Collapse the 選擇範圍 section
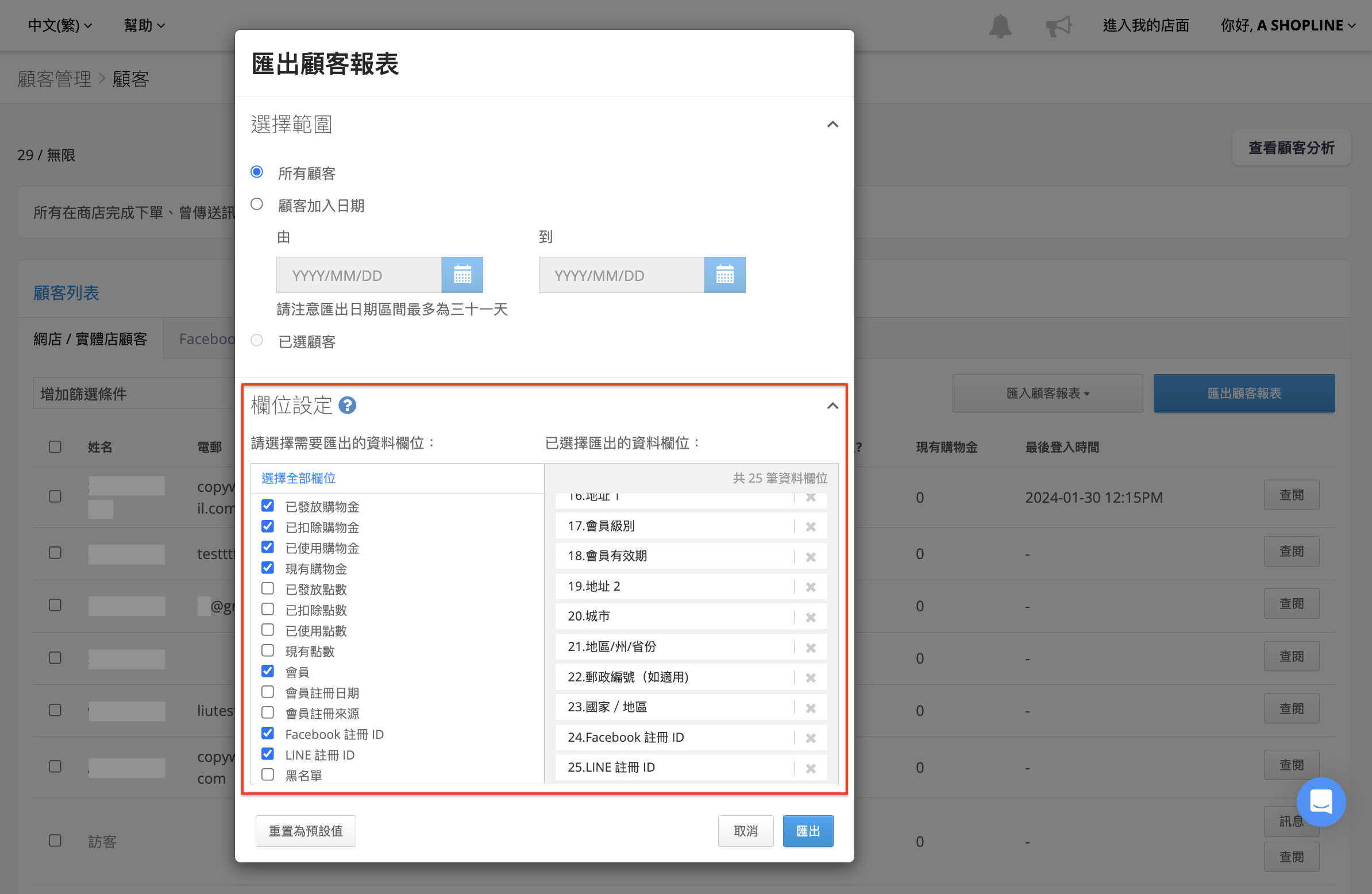Image resolution: width=1372 pixels, height=894 pixels. [833, 125]
